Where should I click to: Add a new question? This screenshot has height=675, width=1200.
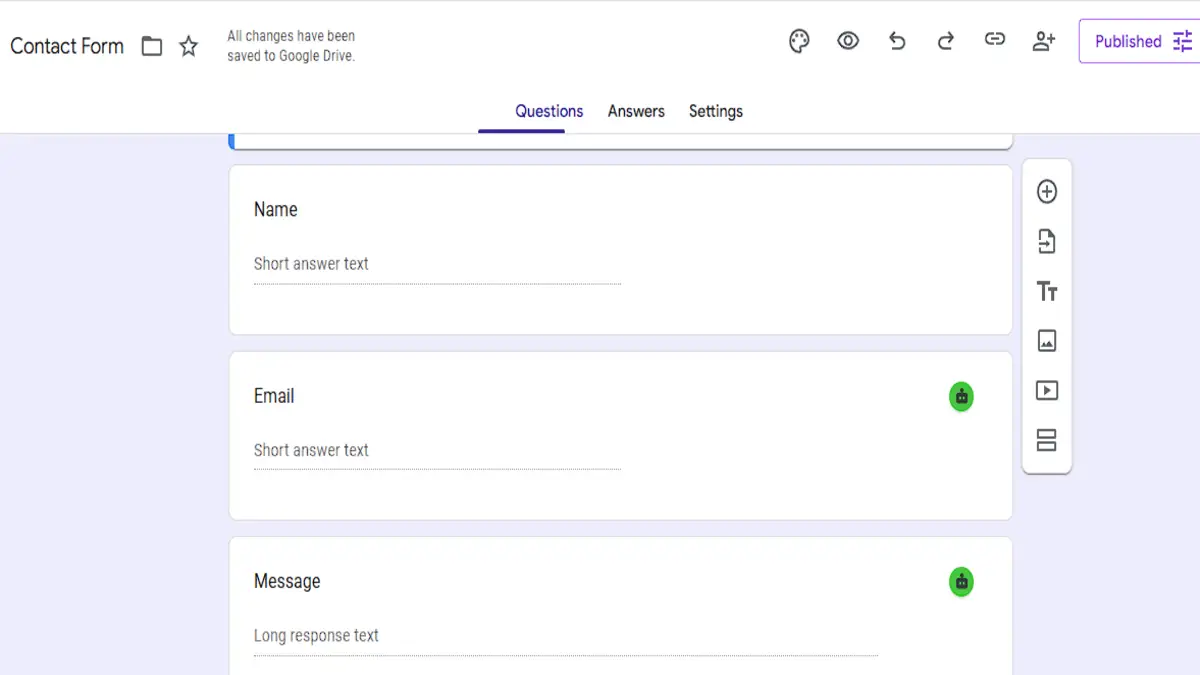(1047, 192)
